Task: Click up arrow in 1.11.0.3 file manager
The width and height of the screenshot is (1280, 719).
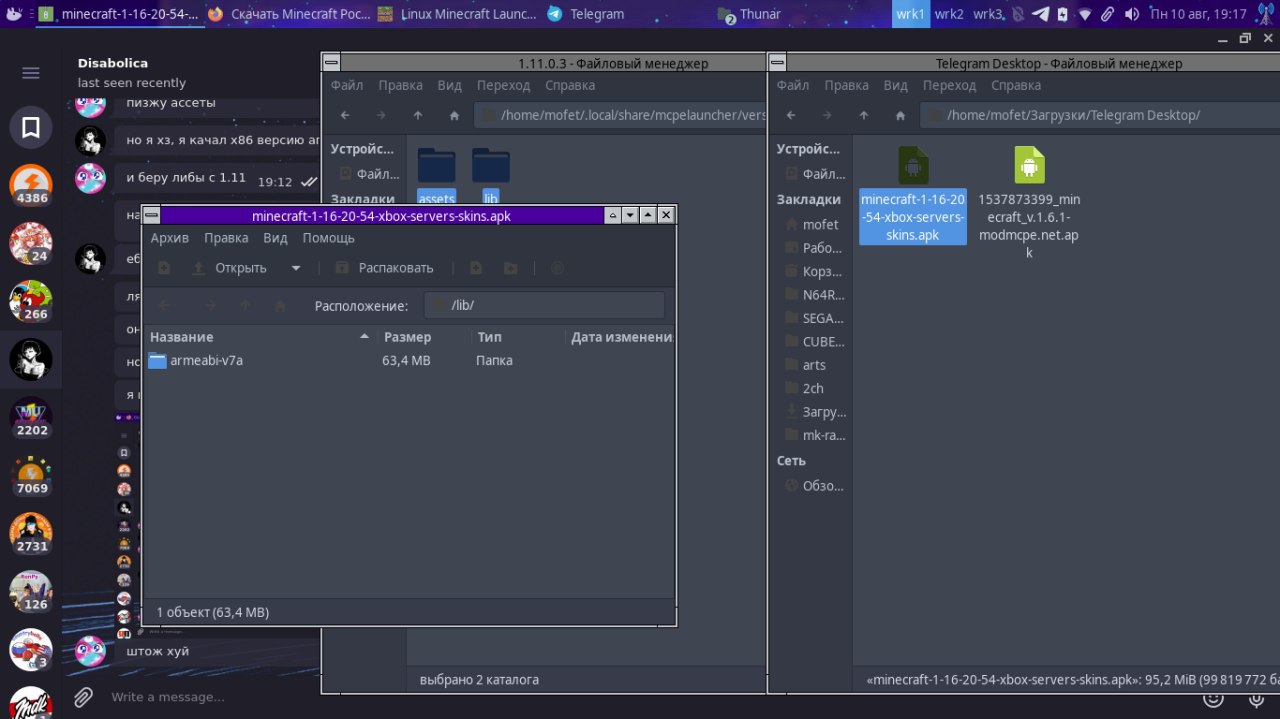Action: point(418,115)
